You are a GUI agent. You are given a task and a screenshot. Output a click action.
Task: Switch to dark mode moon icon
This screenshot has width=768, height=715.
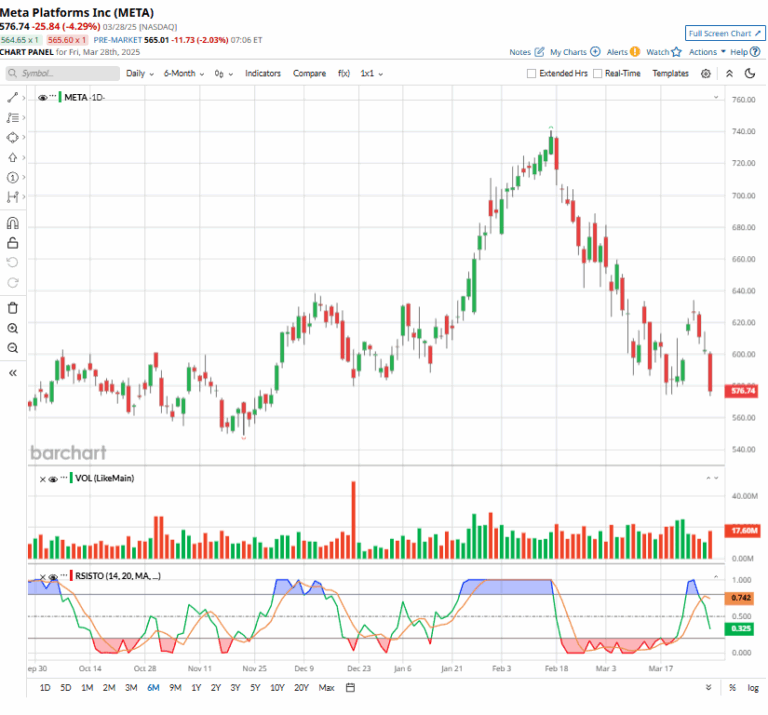(750, 73)
